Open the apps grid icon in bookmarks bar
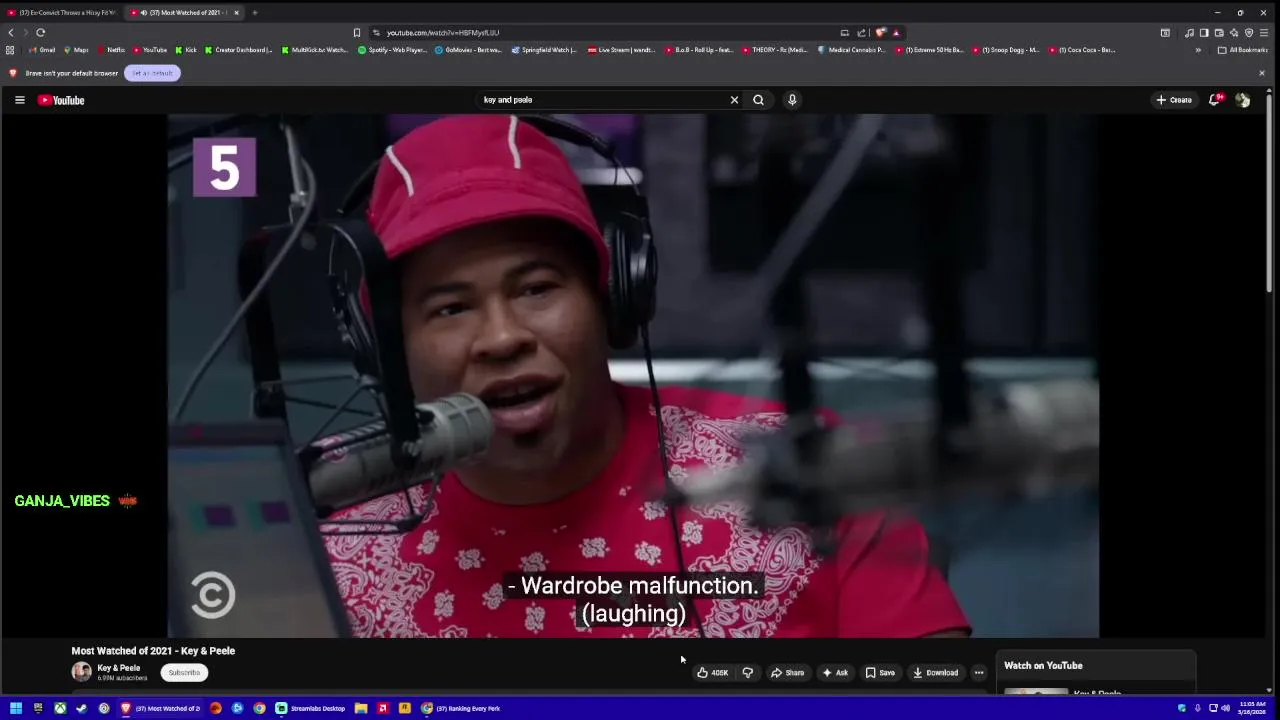The width and height of the screenshot is (1280, 720). pos(10,50)
